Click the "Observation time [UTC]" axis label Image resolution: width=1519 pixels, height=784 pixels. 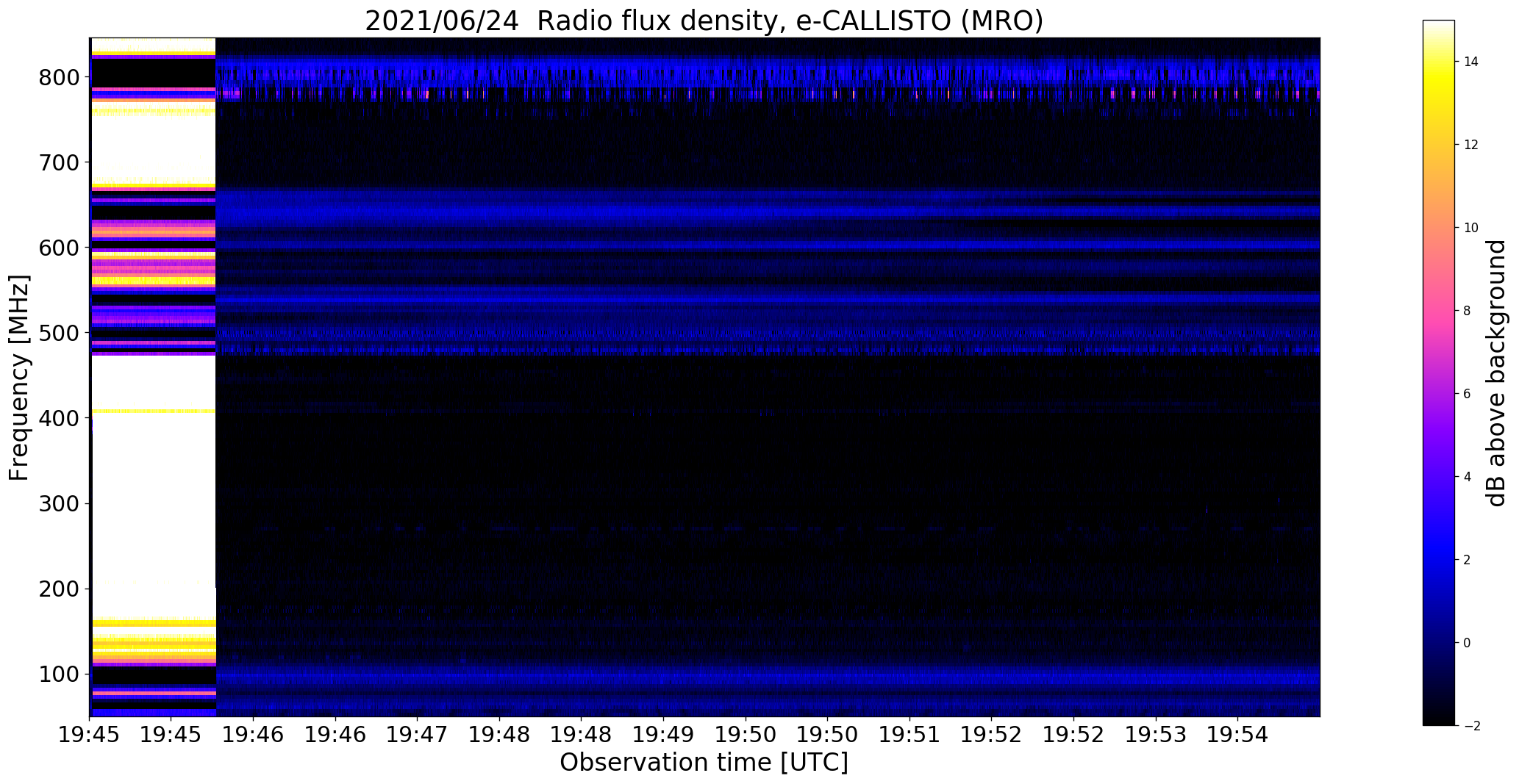704,762
